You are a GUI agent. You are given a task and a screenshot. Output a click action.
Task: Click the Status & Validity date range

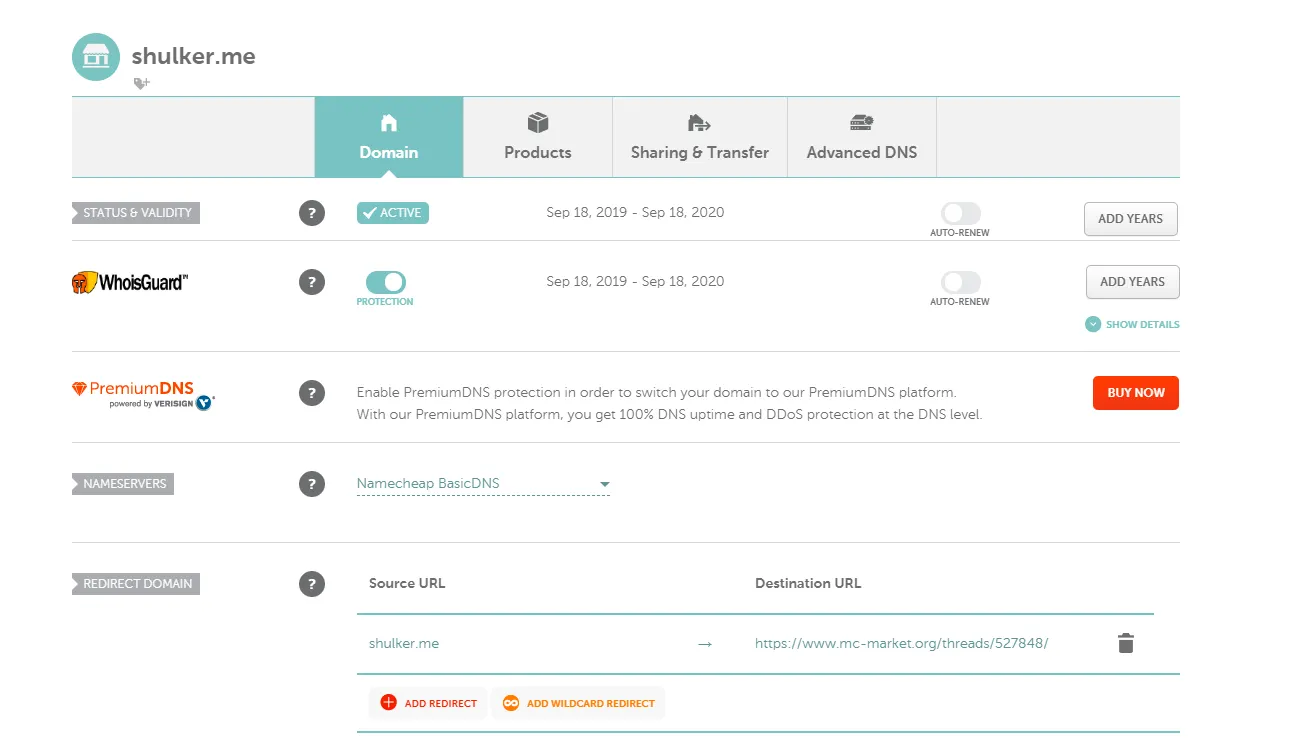pos(635,212)
